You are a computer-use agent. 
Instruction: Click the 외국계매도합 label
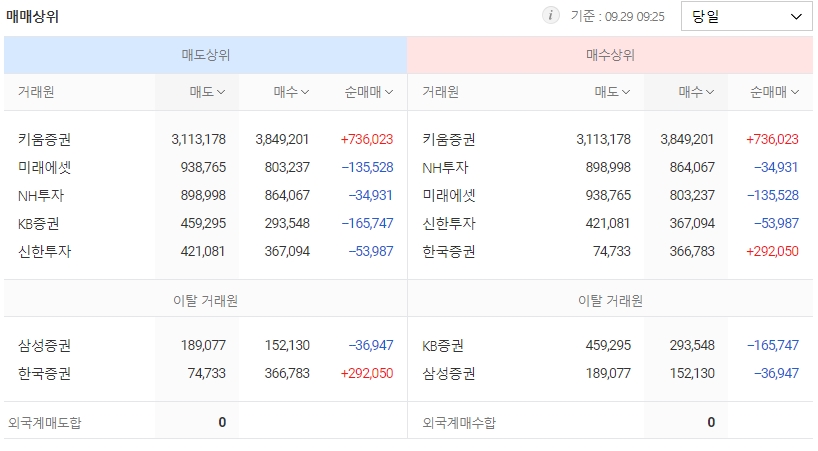click(45, 422)
